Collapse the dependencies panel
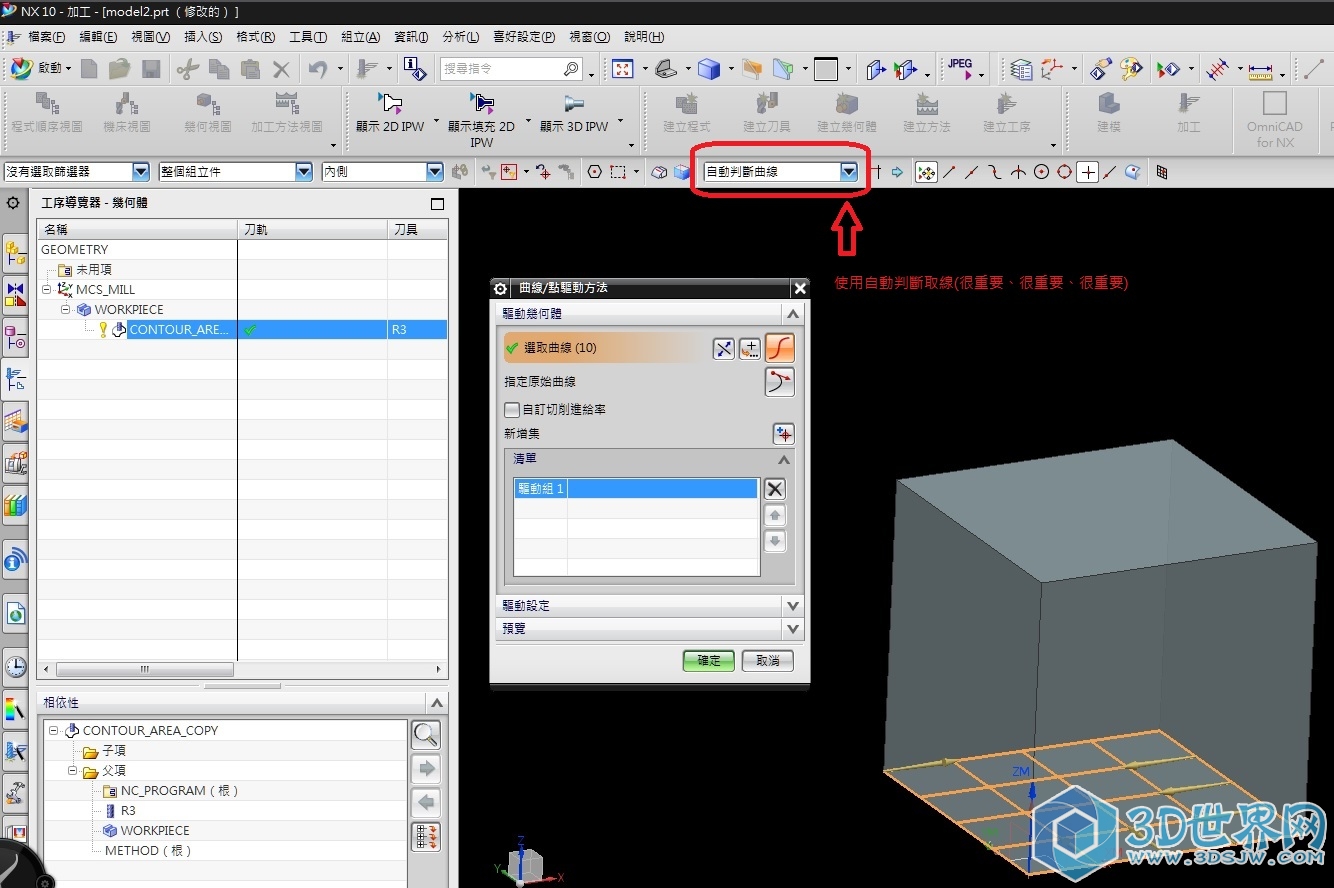Image resolution: width=1334 pixels, height=888 pixels. [x=436, y=703]
